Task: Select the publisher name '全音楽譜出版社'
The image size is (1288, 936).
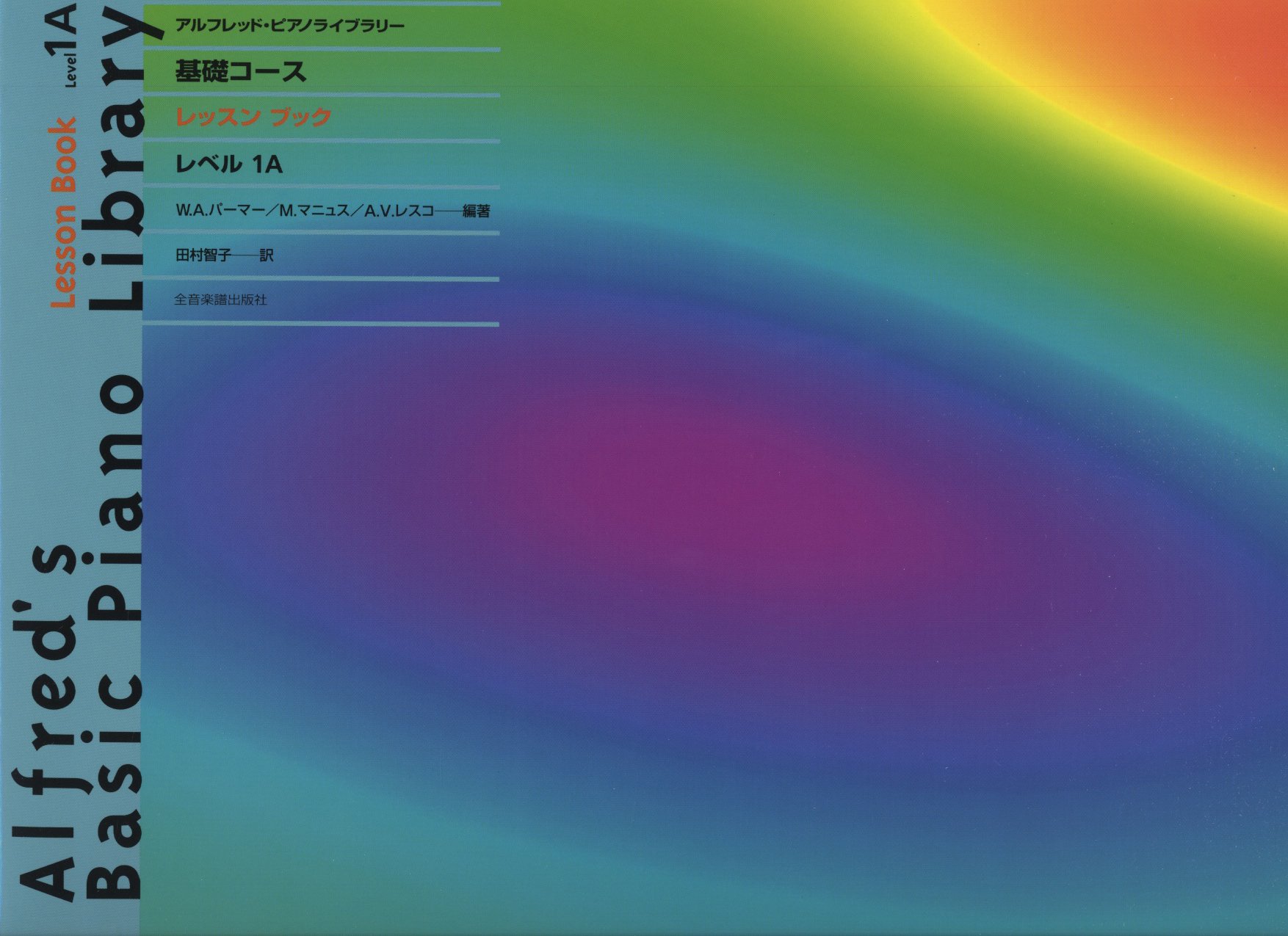Action: tap(220, 300)
